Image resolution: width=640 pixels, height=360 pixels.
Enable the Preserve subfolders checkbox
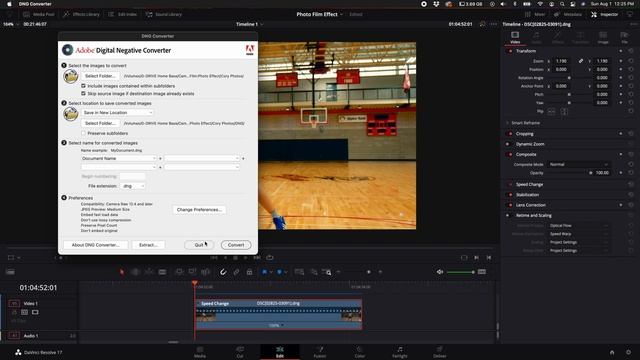click(83, 133)
